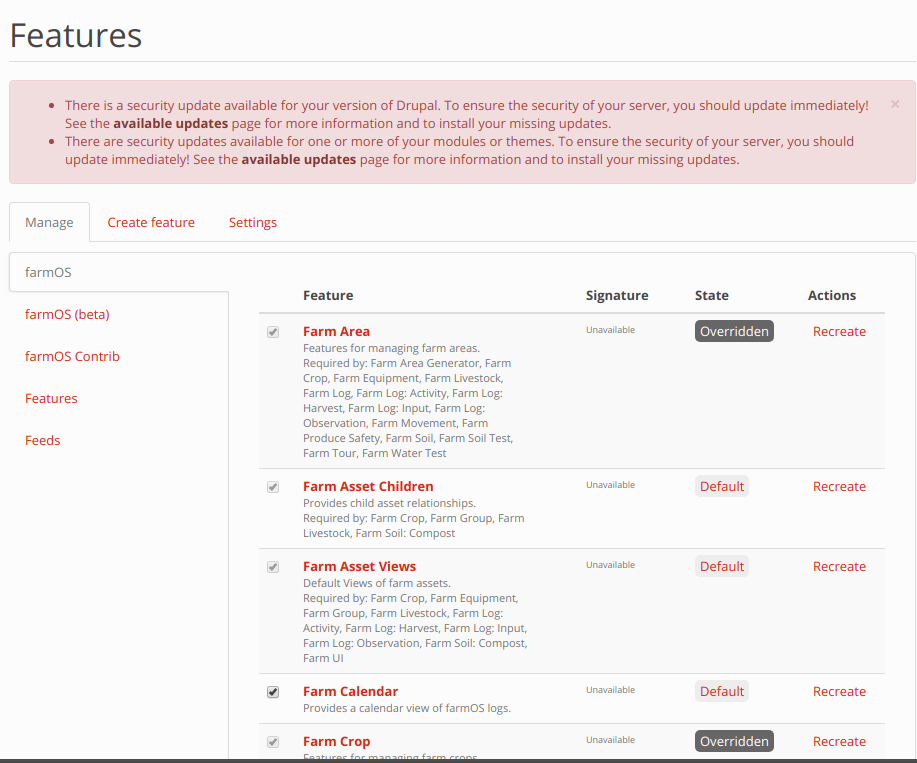This screenshot has width=917, height=763.
Task: Recreate the Farm Asset Children feature
Action: point(839,486)
